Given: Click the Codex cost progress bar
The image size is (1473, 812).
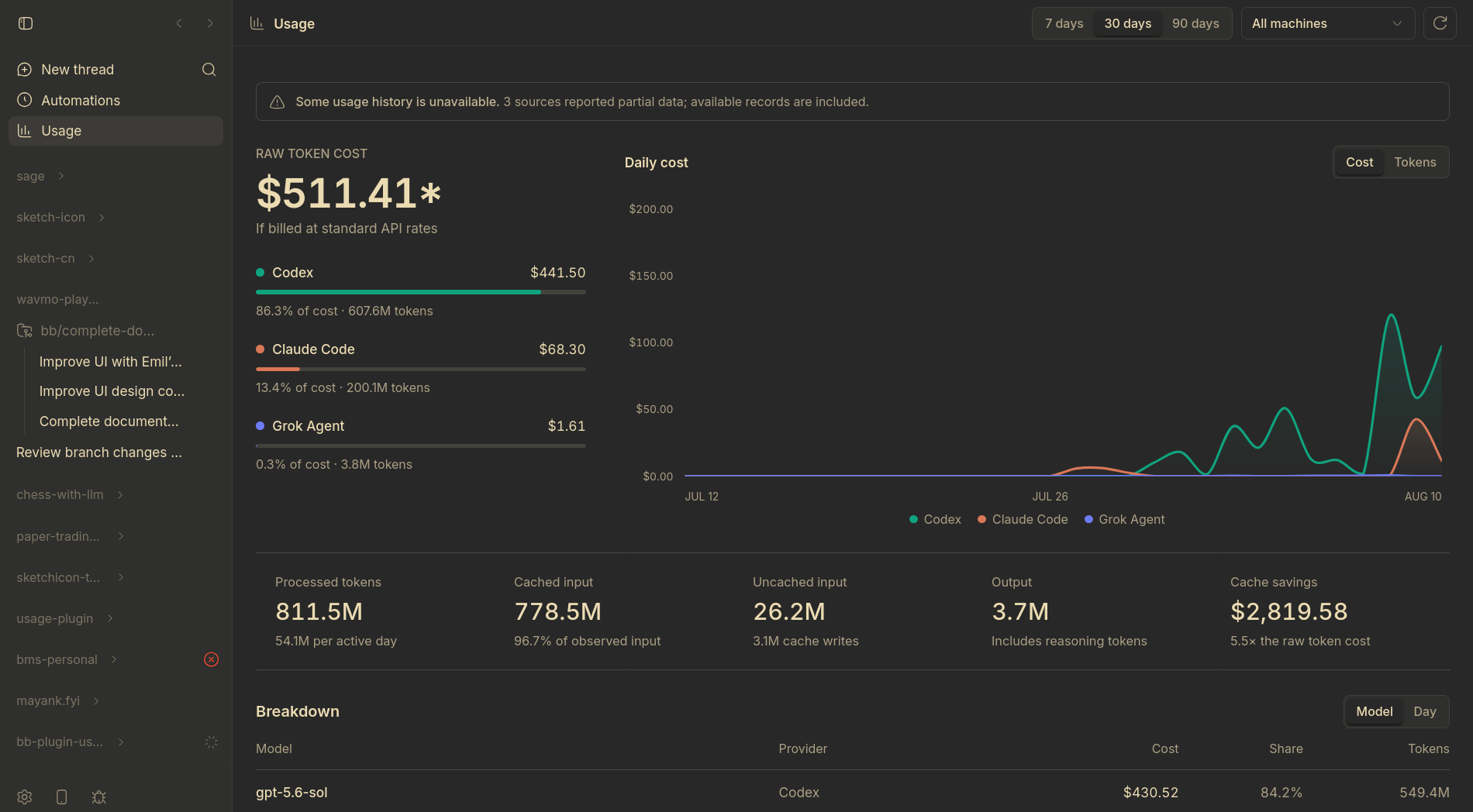Looking at the screenshot, I should (421, 292).
